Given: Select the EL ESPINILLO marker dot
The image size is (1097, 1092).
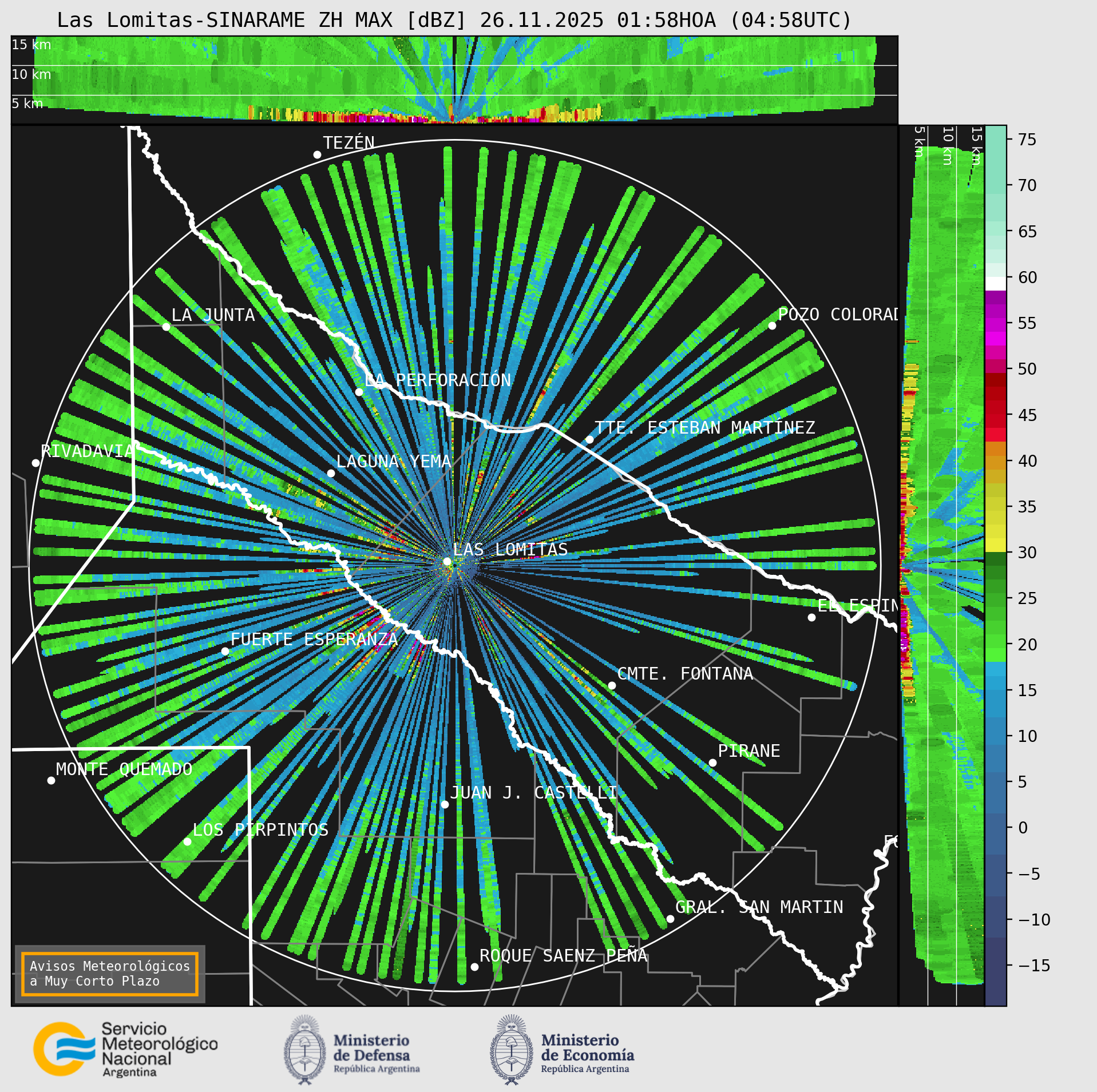Looking at the screenshot, I should 811,617.
